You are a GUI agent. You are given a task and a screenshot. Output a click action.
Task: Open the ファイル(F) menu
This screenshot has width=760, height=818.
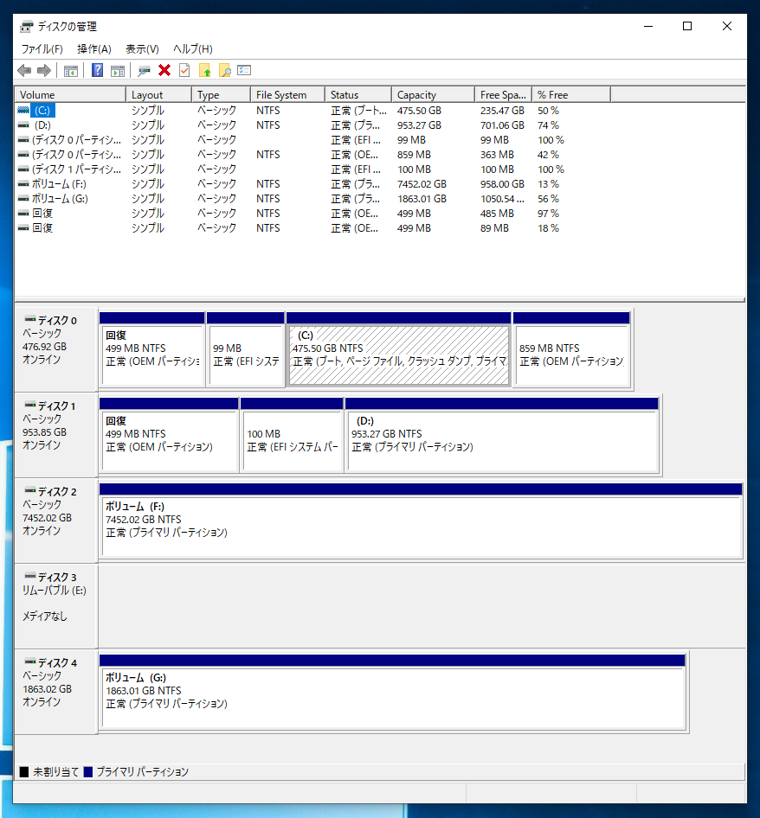[41, 49]
